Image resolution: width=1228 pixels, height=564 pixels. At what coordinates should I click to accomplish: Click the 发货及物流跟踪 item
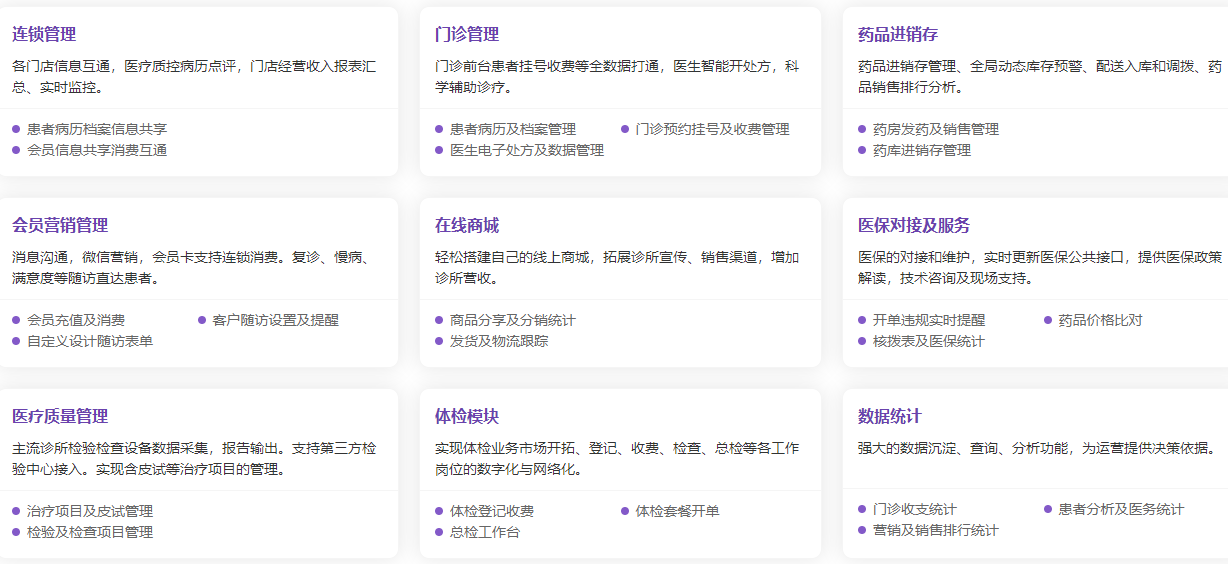[x=499, y=341]
